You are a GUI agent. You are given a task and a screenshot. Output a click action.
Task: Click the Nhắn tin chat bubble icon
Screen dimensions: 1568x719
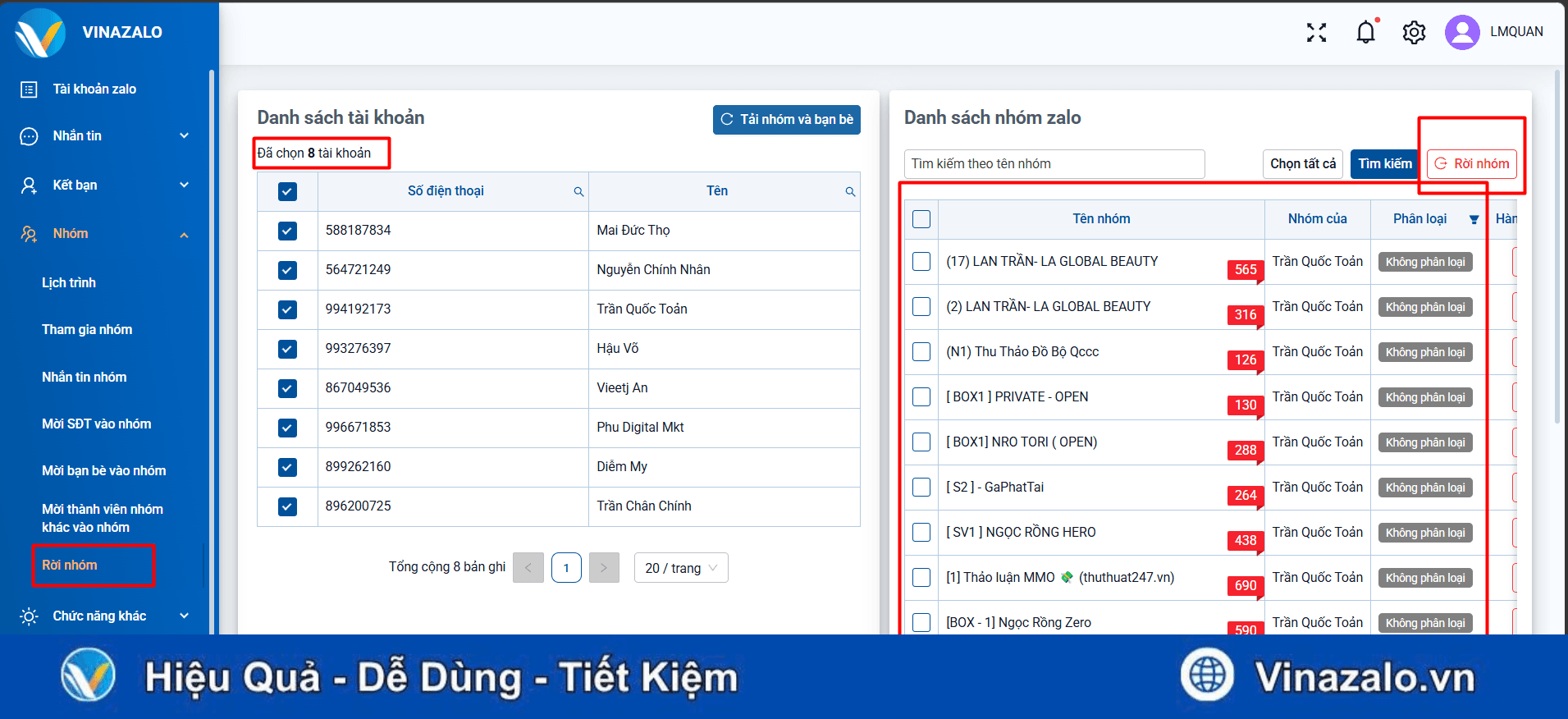29,136
